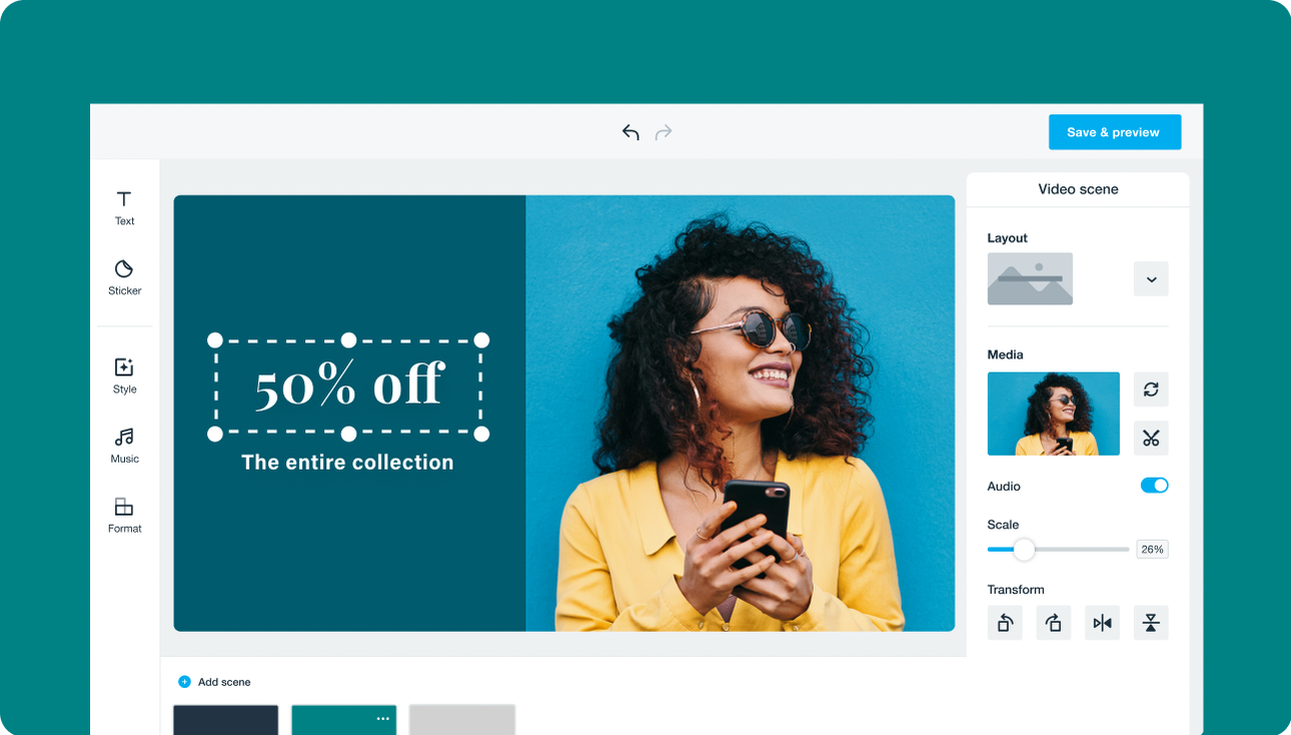Expand the Layout dropdown chevron

pos(1151,279)
